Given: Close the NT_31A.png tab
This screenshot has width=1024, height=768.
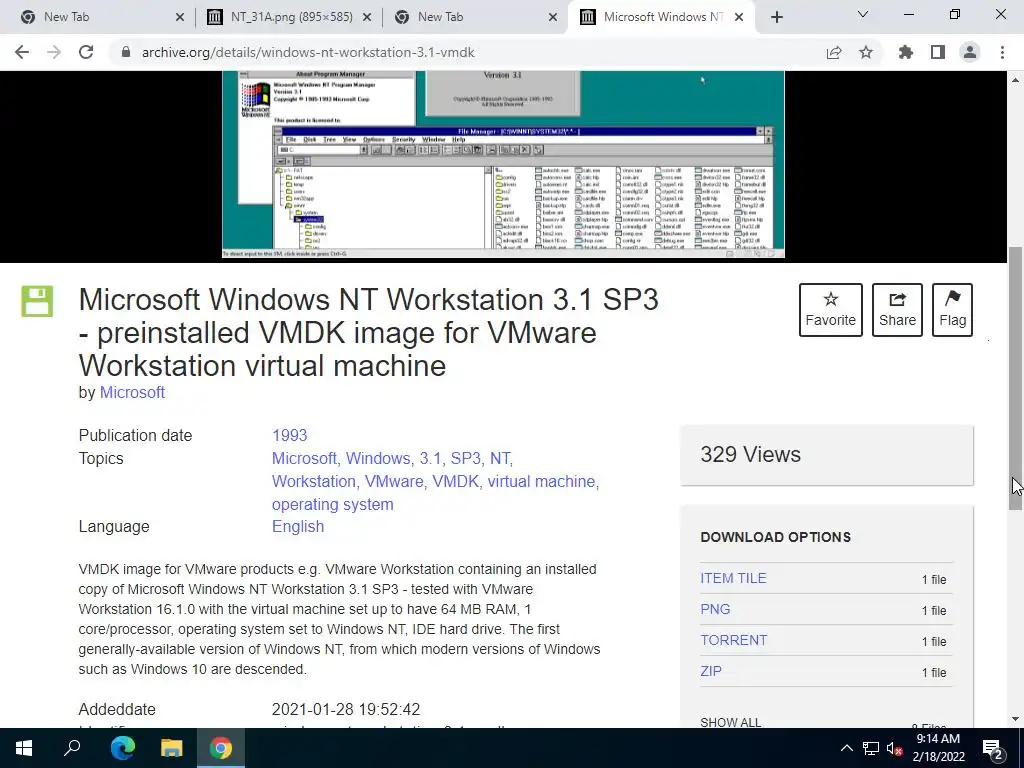Looking at the screenshot, I should tap(367, 17).
